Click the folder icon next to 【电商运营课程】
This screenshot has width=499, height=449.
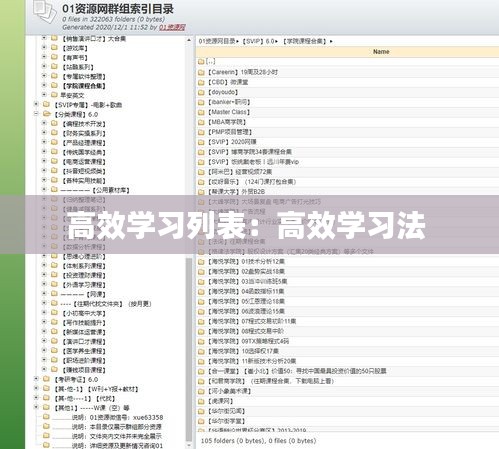pyautogui.click(x=54, y=161)
